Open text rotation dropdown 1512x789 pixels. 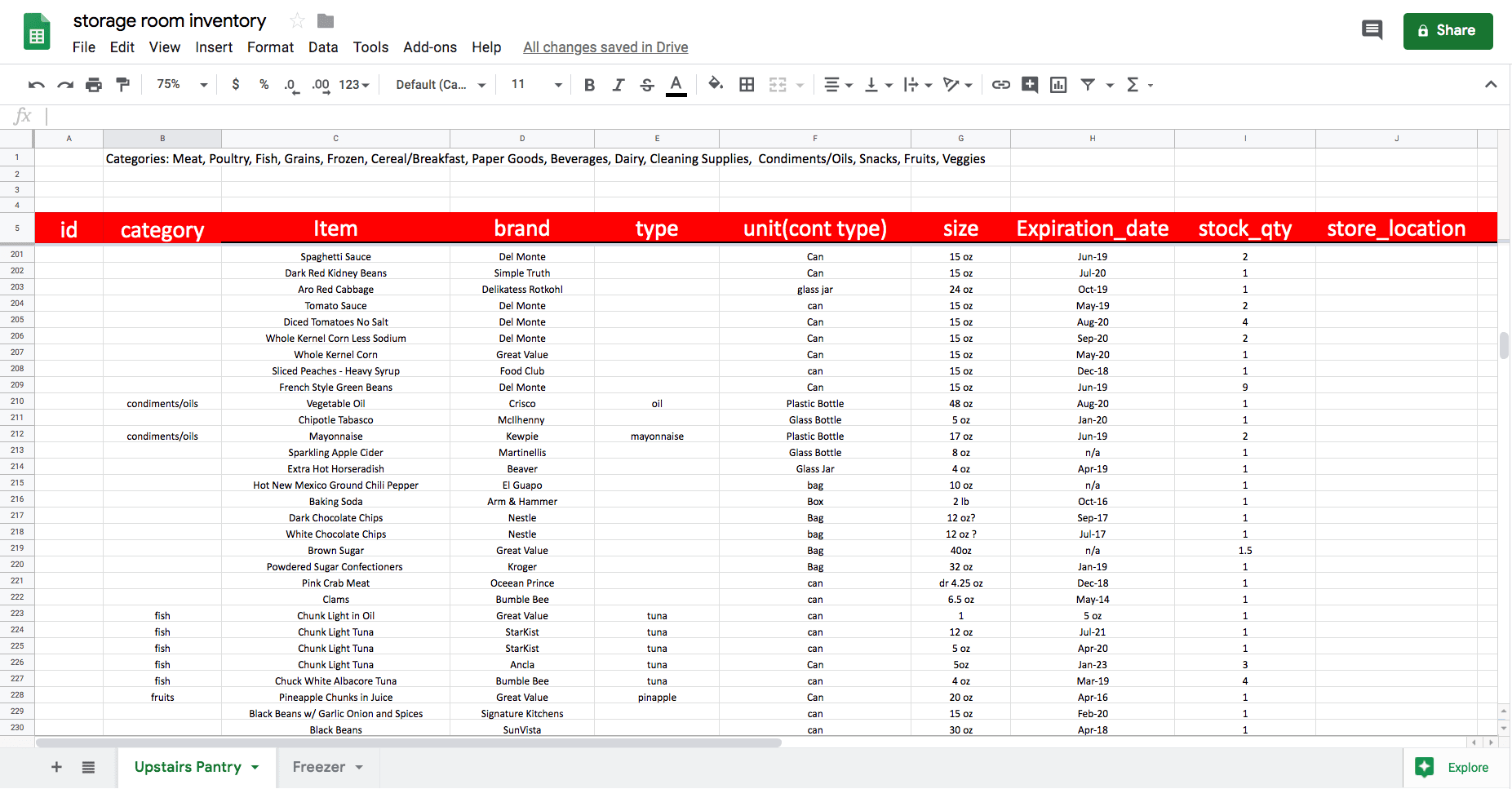click(x=957, y=85)
